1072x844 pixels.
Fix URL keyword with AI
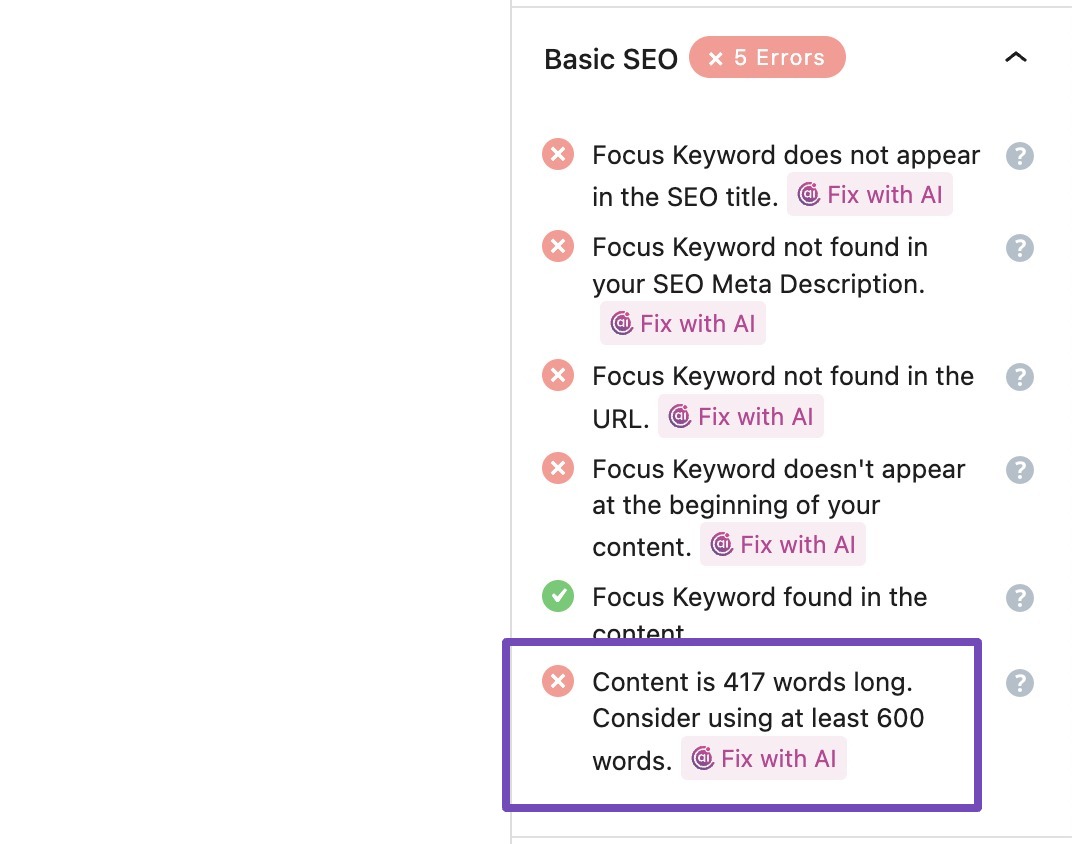tap(740, 416)
